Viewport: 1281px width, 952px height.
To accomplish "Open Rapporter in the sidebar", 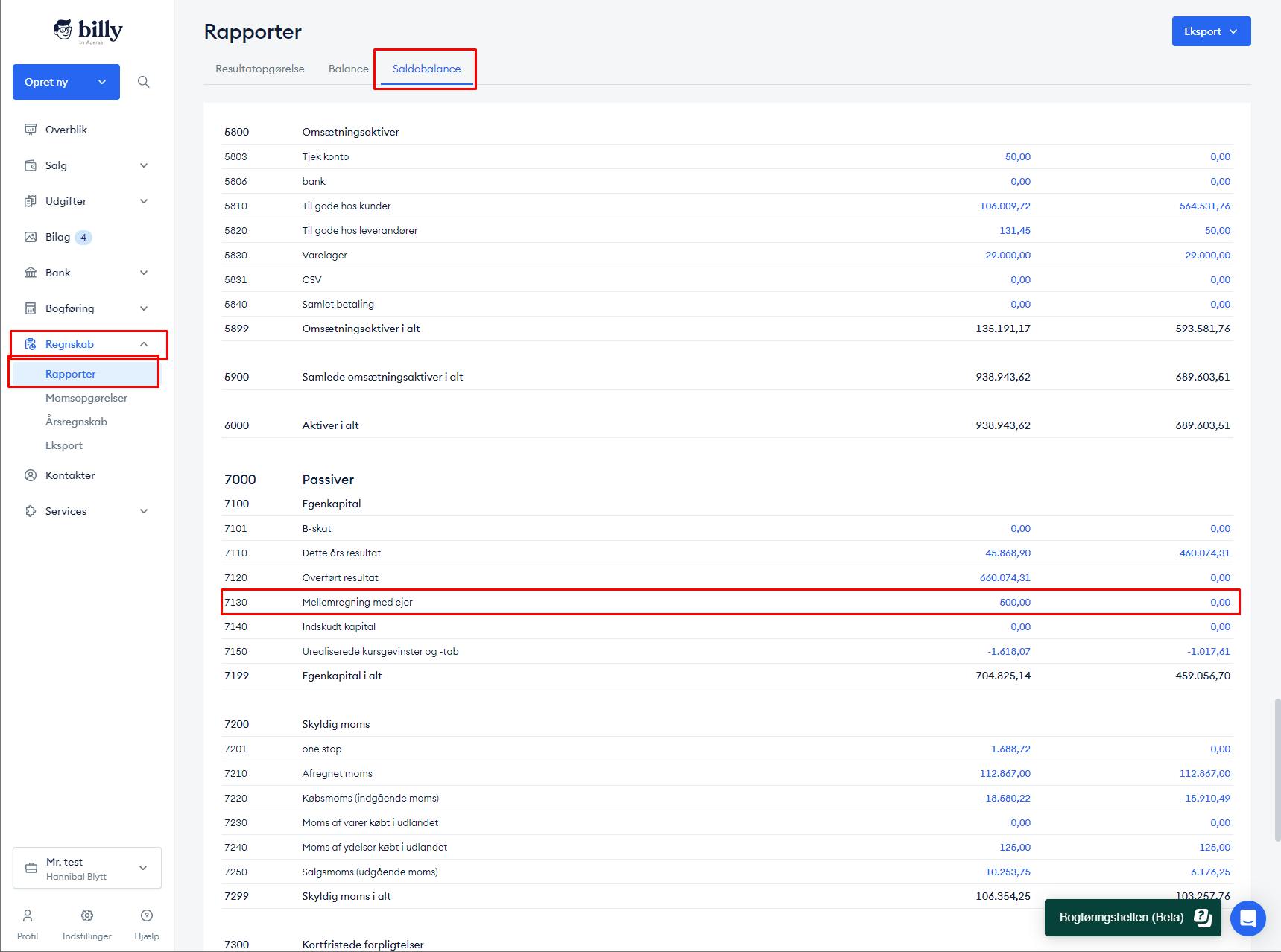I will (x=71, y=374).
